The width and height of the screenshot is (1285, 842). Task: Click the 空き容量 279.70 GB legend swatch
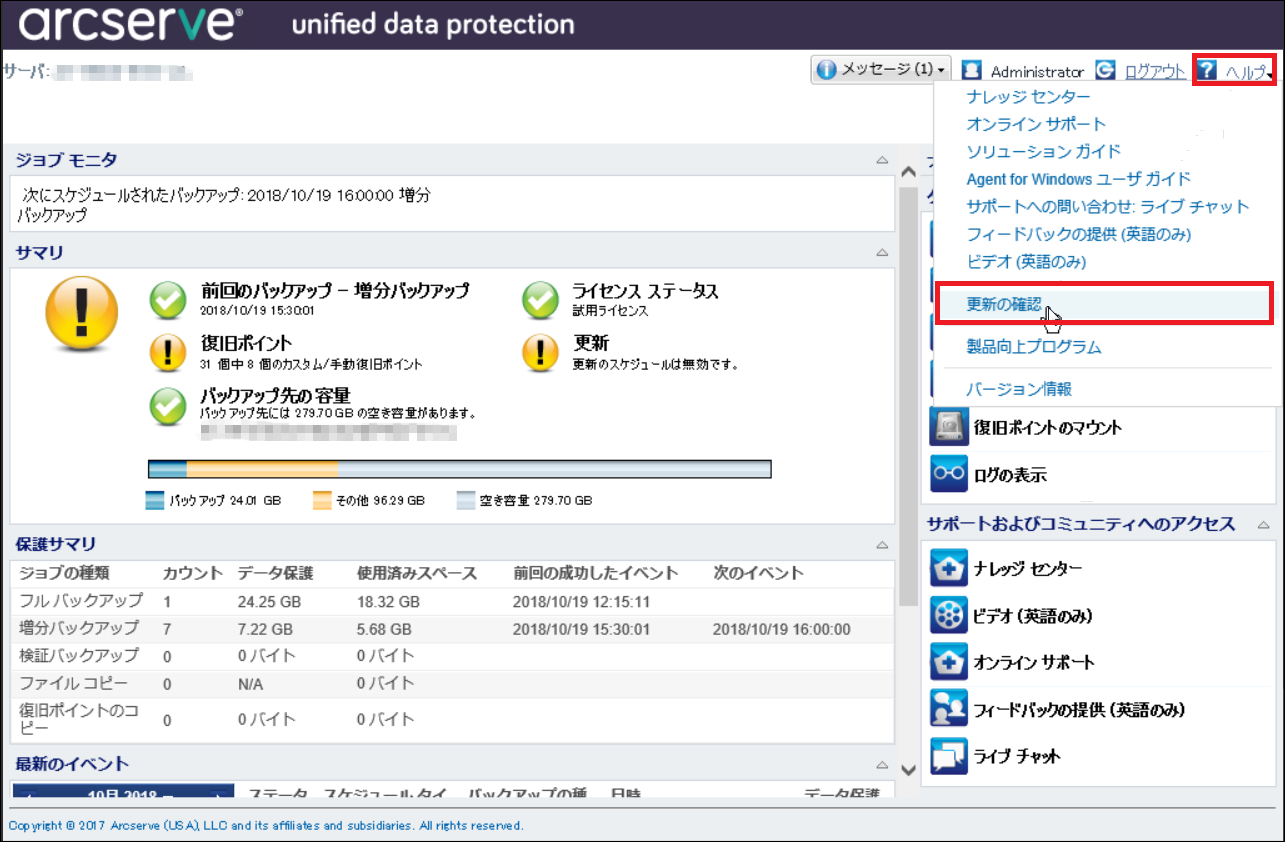click(x=466, y=500)
